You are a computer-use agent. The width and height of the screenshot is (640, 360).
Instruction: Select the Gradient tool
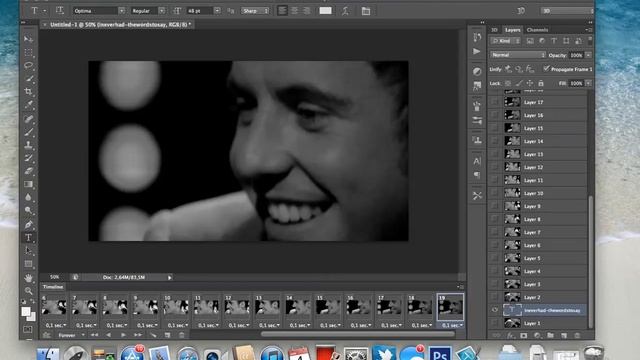(x=28, y=184)
